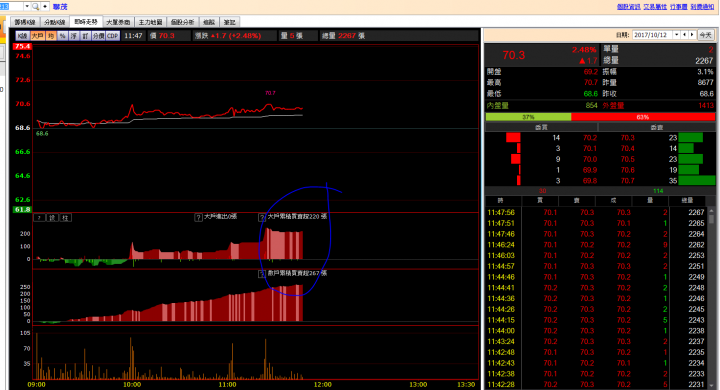Open the 筆記 notes tab
720x390 pixels.
click(x=230, y=22)
